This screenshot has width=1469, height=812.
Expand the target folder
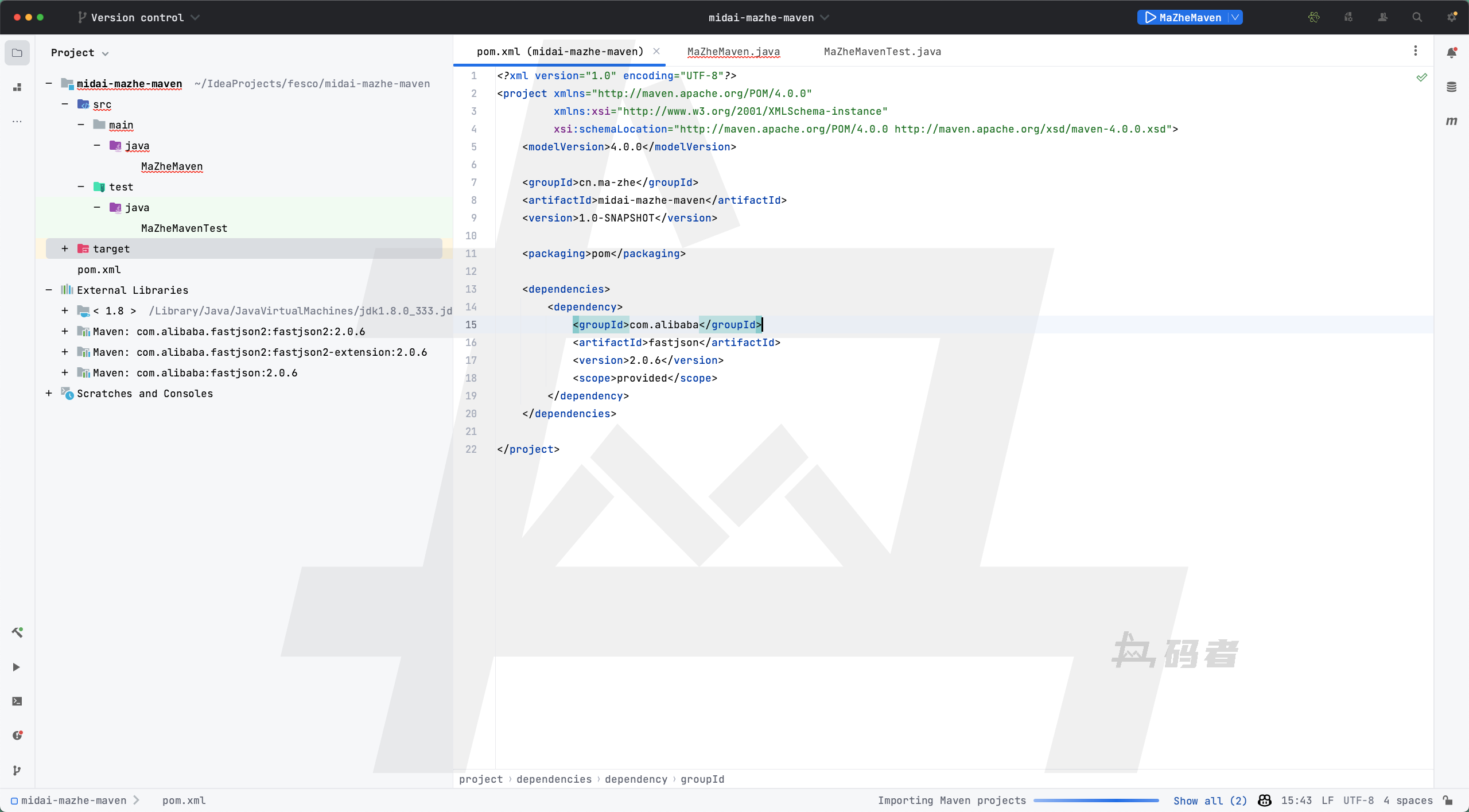tap(65, 248)
